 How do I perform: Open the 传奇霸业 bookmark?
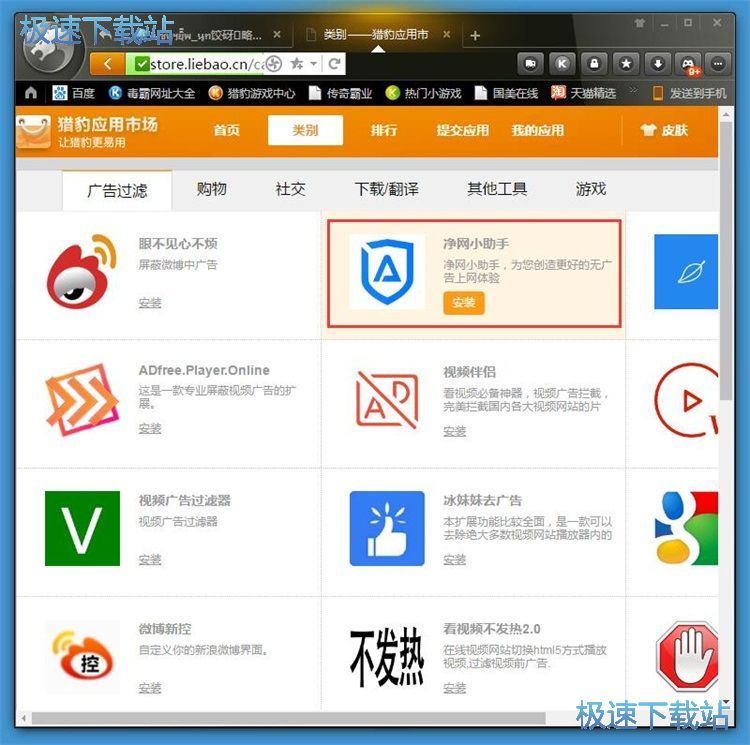340,93
